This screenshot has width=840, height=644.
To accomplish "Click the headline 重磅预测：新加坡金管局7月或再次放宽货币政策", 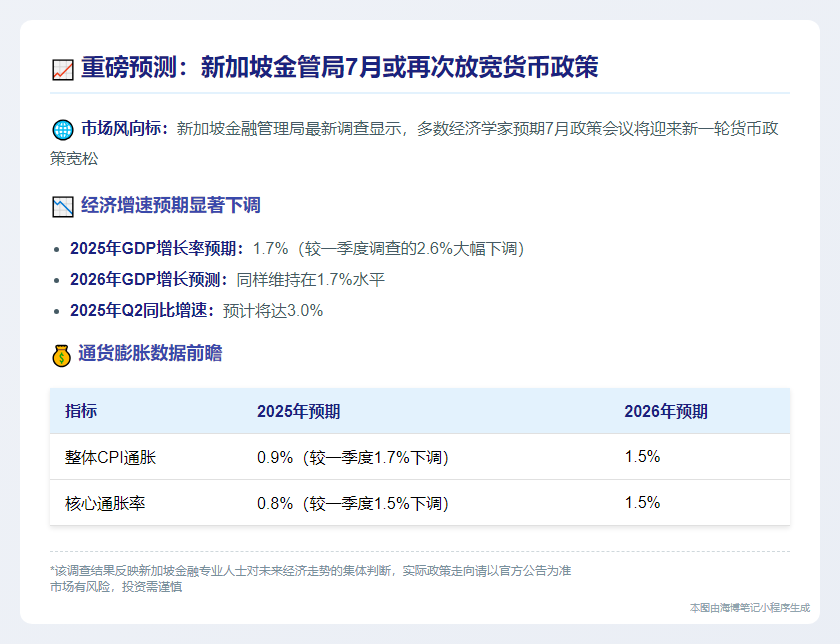I will coord(340,68).
